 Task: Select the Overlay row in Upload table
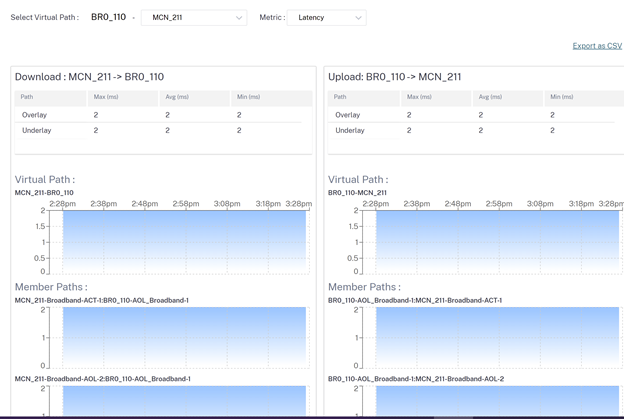click(x=471, y=115)
